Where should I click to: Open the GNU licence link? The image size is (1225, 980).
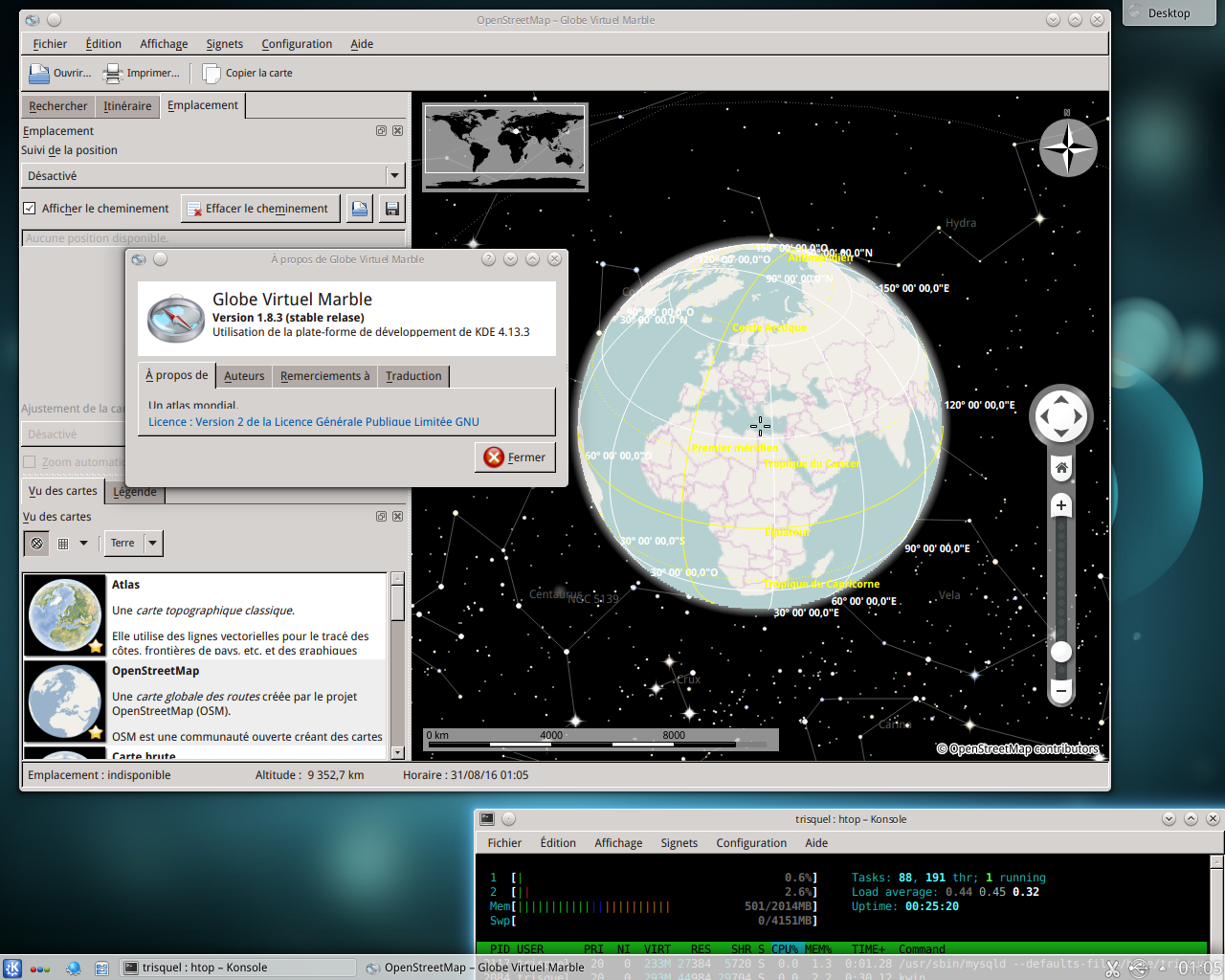[x=314, y=422]
